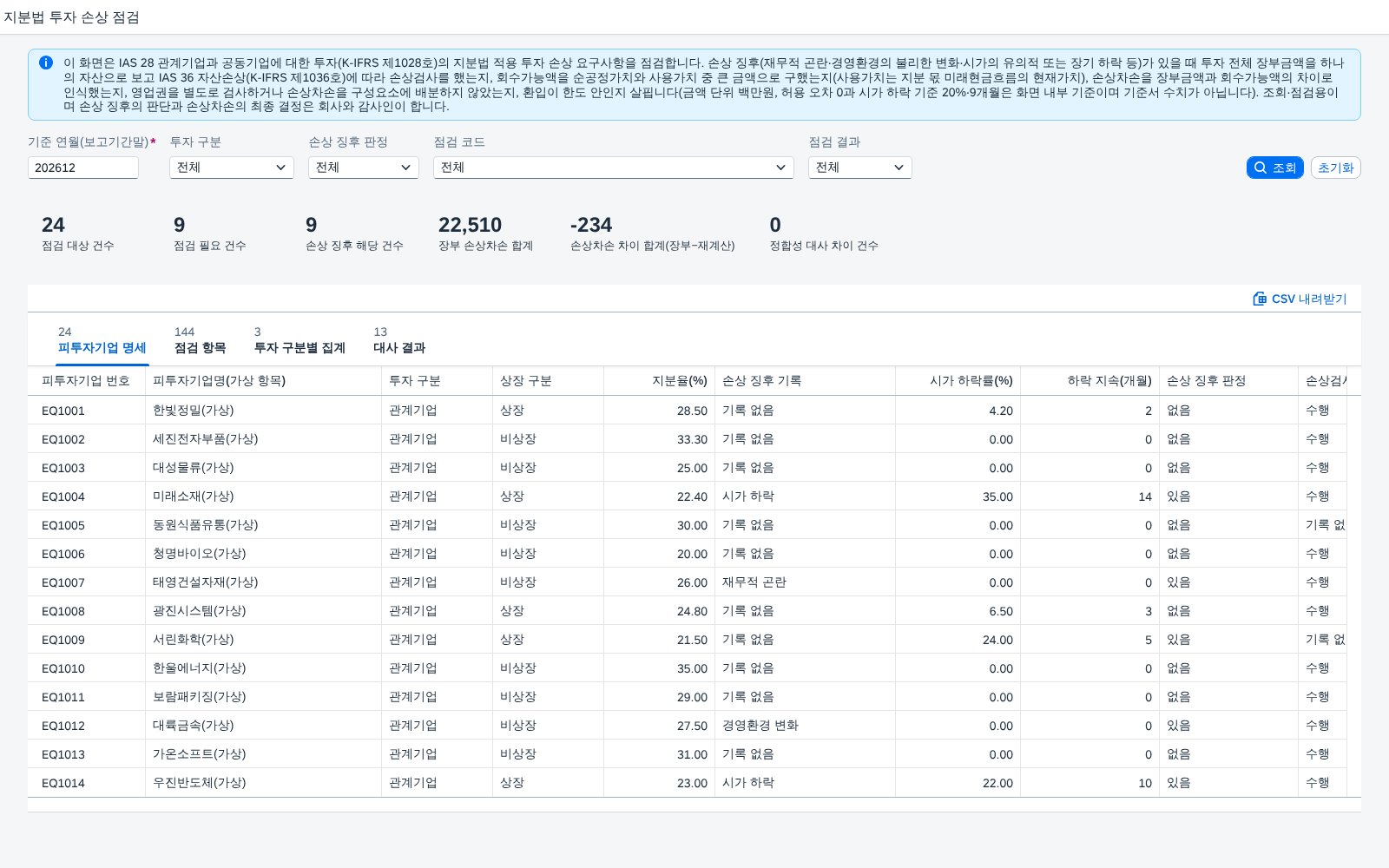The image size is (1389, 868).
Task: Open the 투자 구분별 집계 tab
Action: tap(300, 340)
